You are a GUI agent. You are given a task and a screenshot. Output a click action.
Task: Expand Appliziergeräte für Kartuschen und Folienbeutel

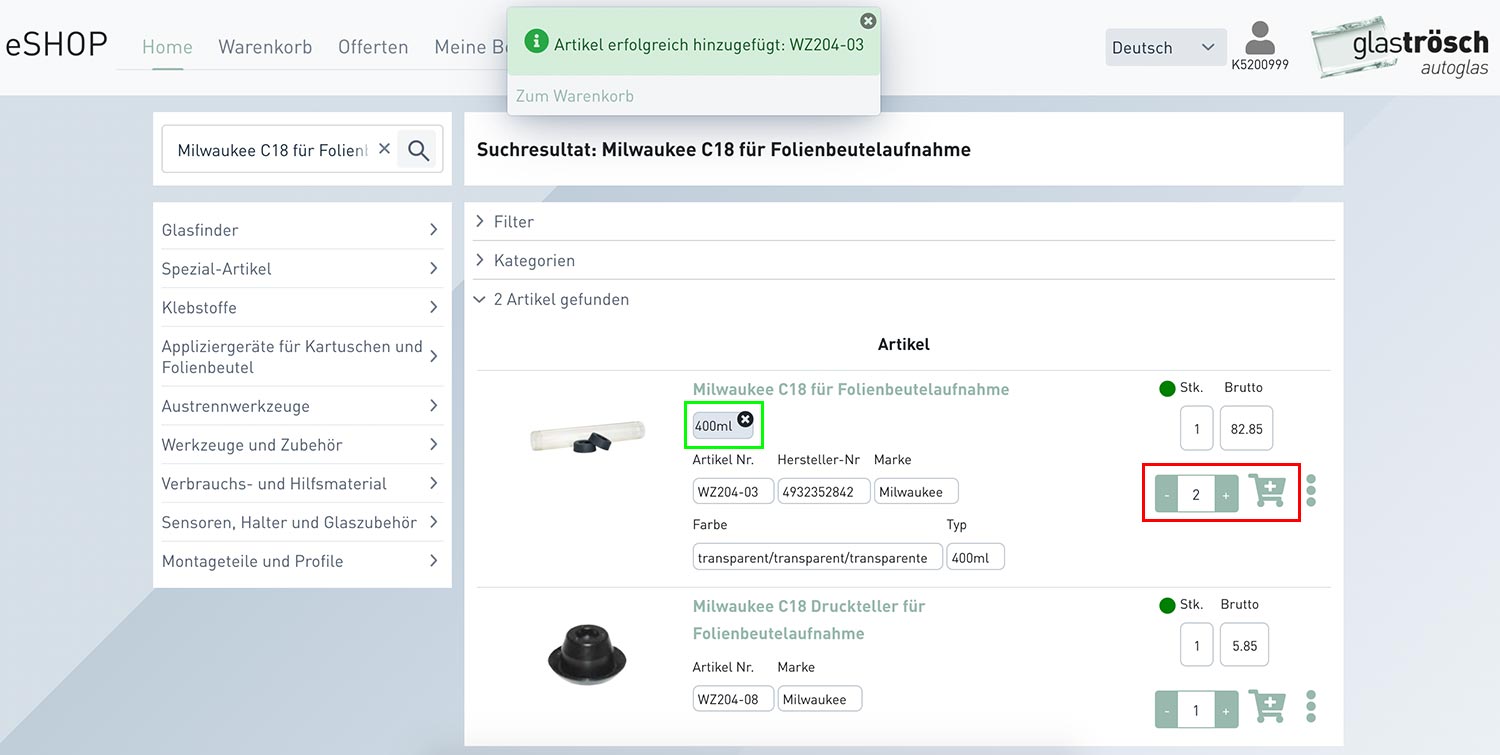click(x=301, y=357)
